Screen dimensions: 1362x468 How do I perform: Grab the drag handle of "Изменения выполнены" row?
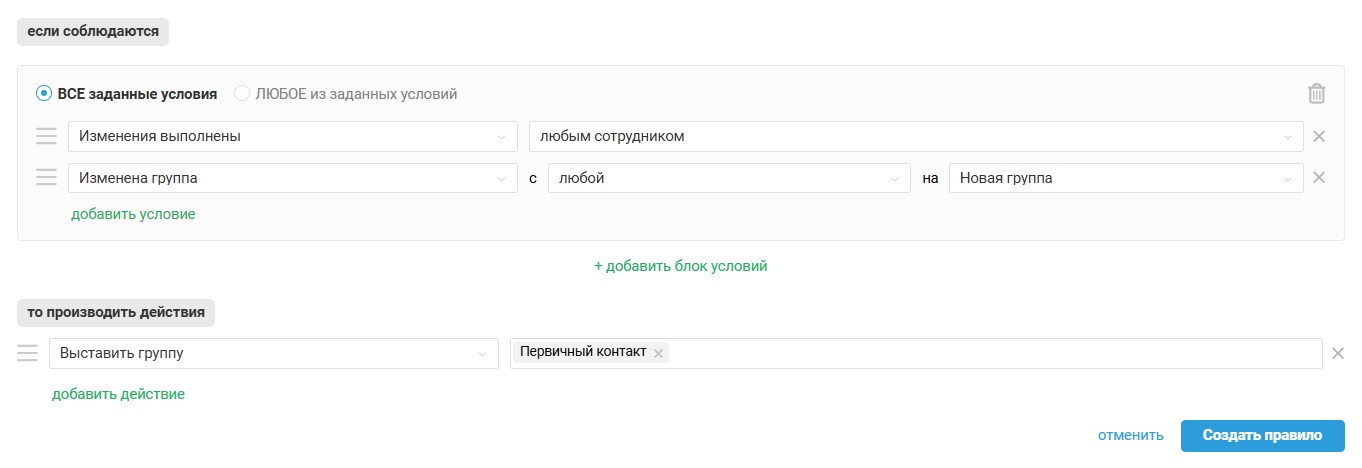pos(46,137)
